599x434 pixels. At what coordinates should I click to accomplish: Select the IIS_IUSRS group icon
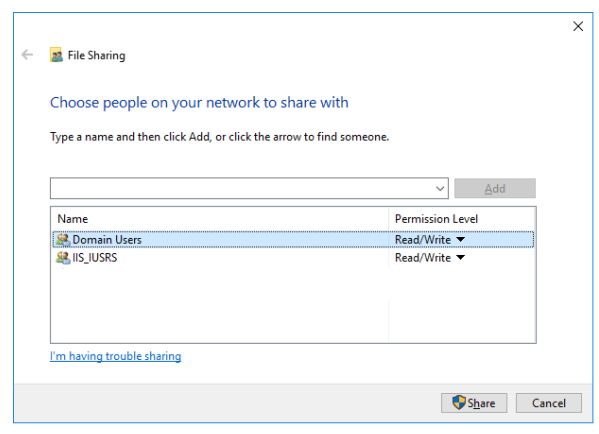coord(63,257)
